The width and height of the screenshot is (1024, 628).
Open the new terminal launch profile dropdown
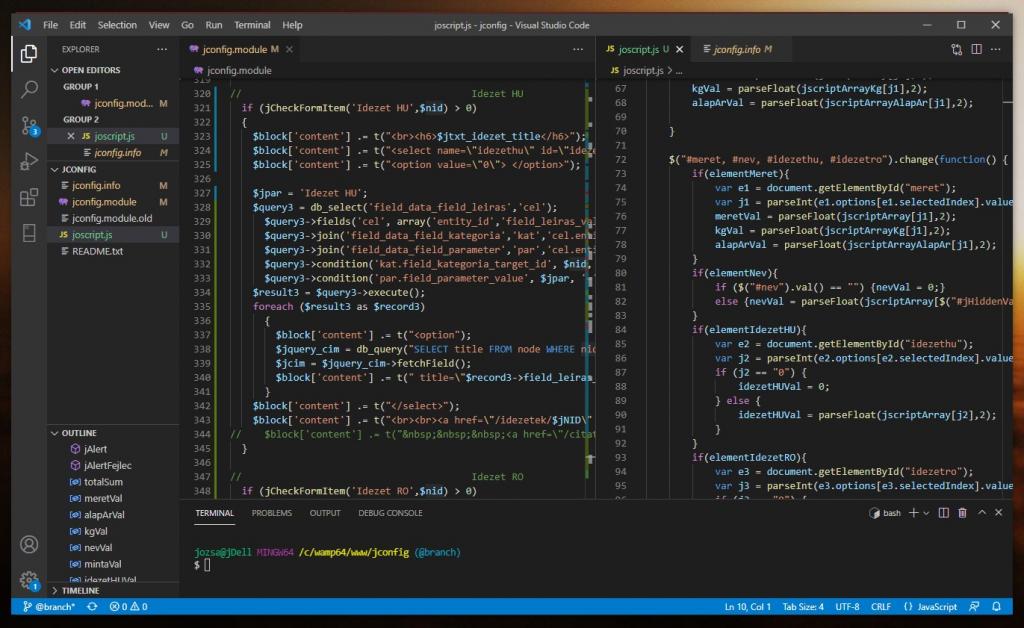pos(926,513)
